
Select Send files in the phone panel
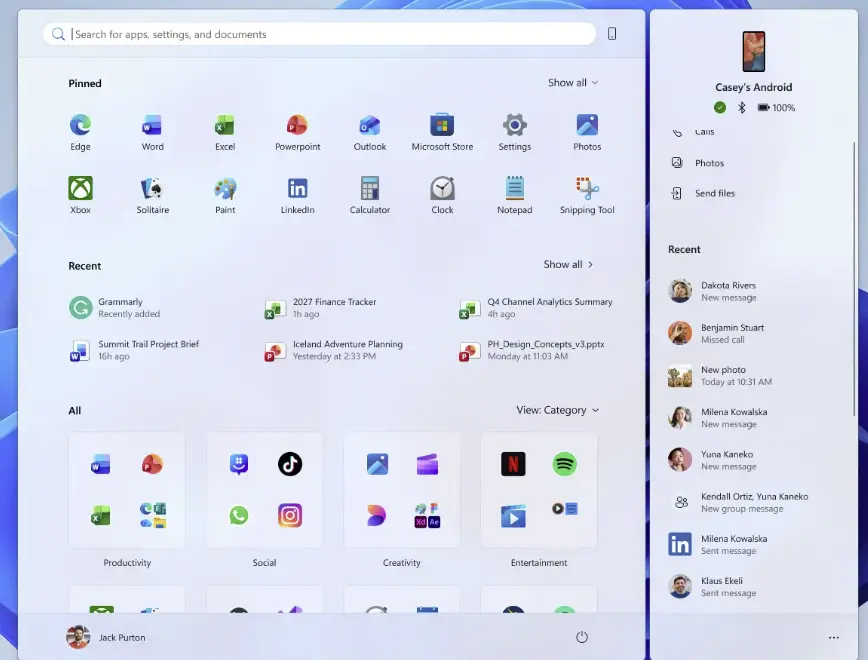point(703,193)
